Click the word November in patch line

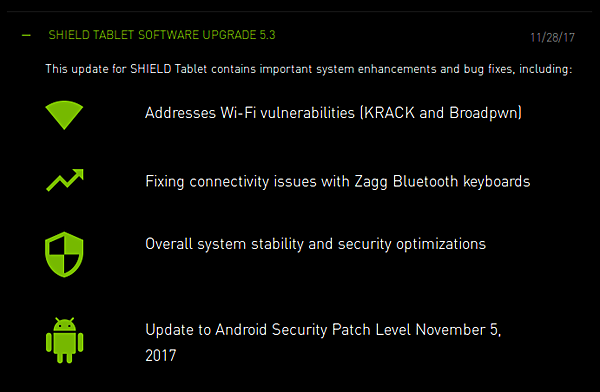click(x=450, y=330)
